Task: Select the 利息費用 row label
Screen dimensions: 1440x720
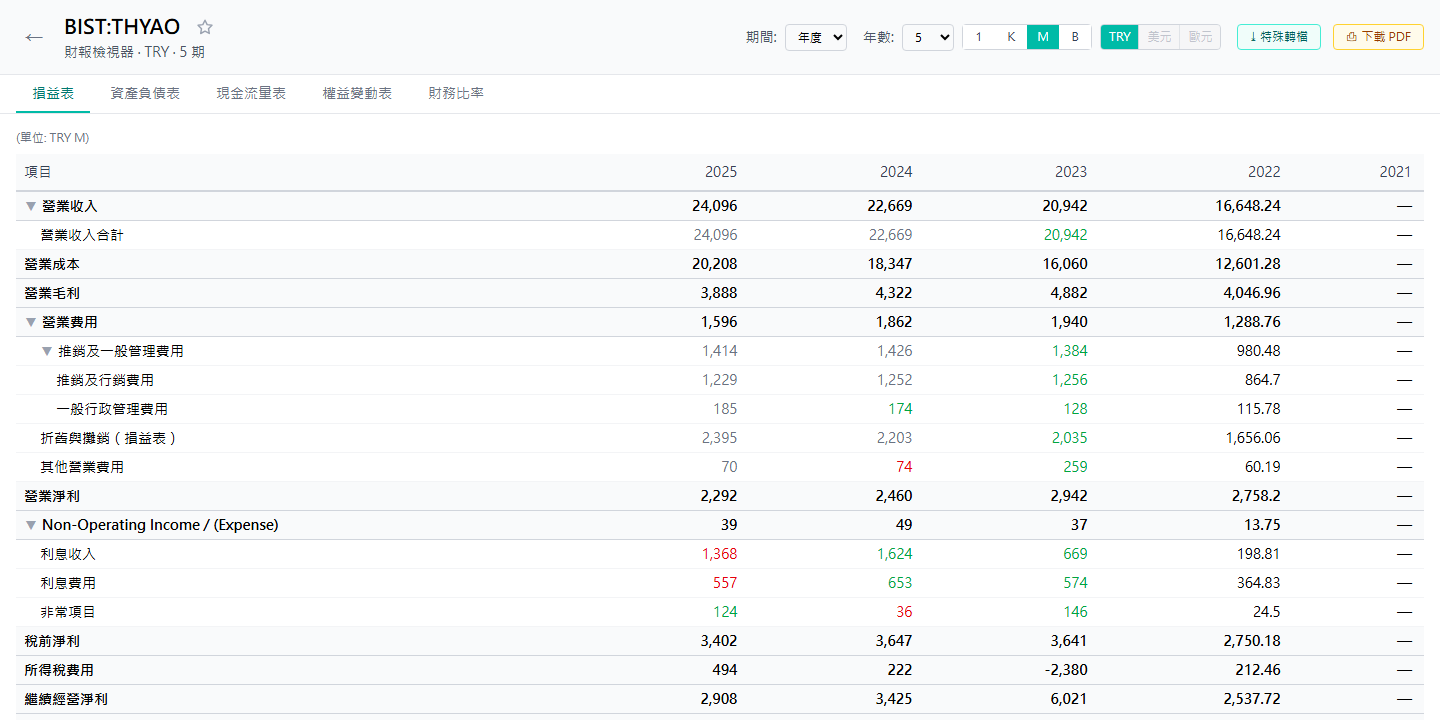Action: click(x=68, y=583)
